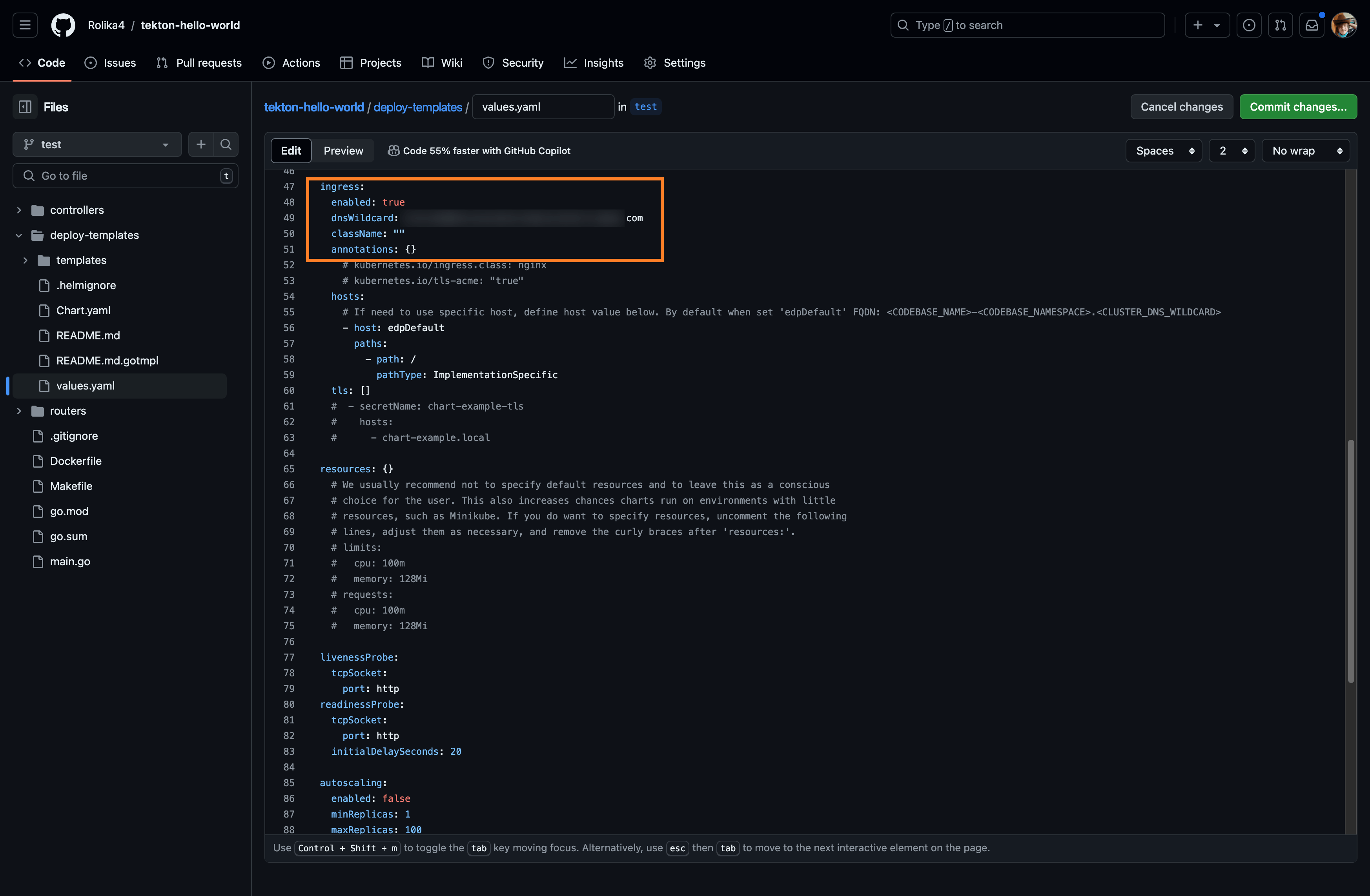Collapse the Files side panel
The height and width of the screenshot is (896, 1370).
[25, 106]
